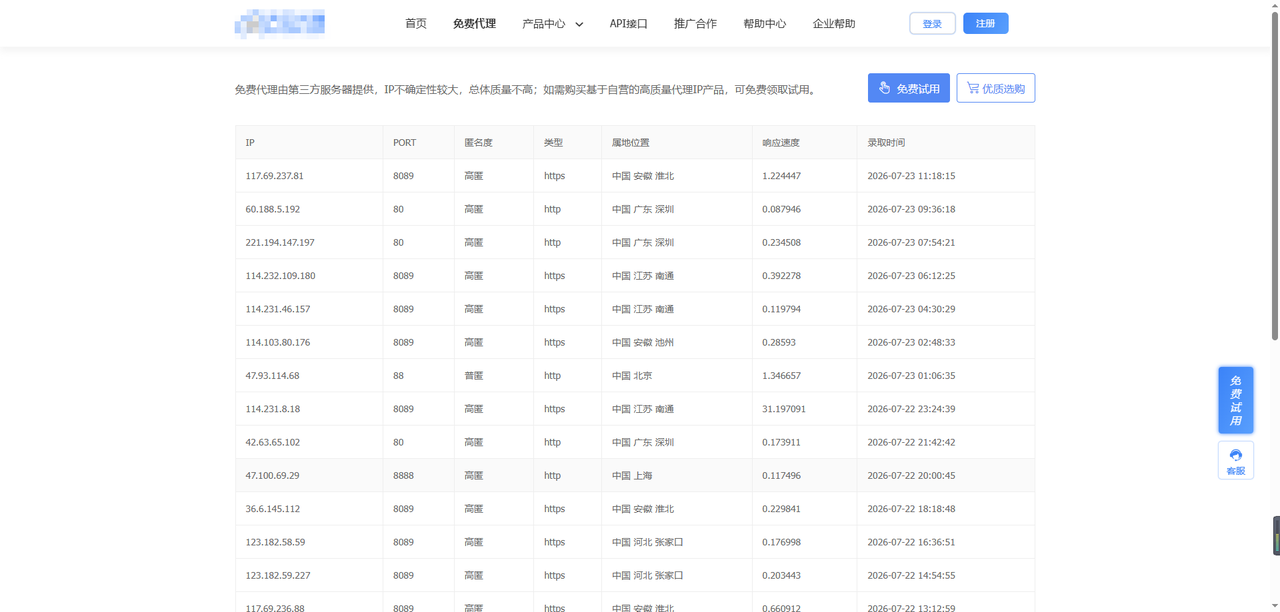The width and height of the screenshot is (1280, 612).
Task: Click the blue 免费试用 button
Action: [909, 88]
